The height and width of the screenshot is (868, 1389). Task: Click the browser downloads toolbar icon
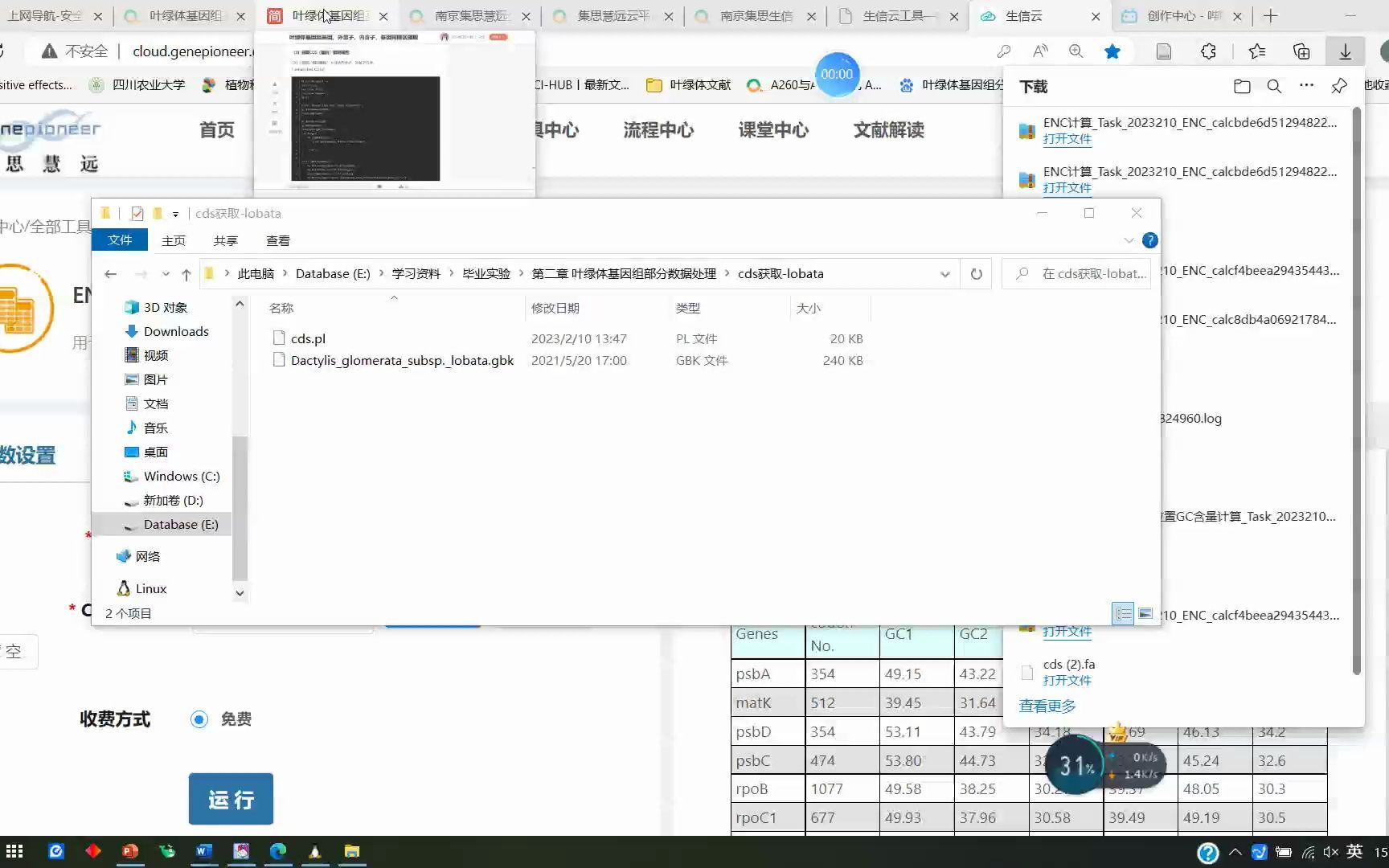coord(1346,51)
